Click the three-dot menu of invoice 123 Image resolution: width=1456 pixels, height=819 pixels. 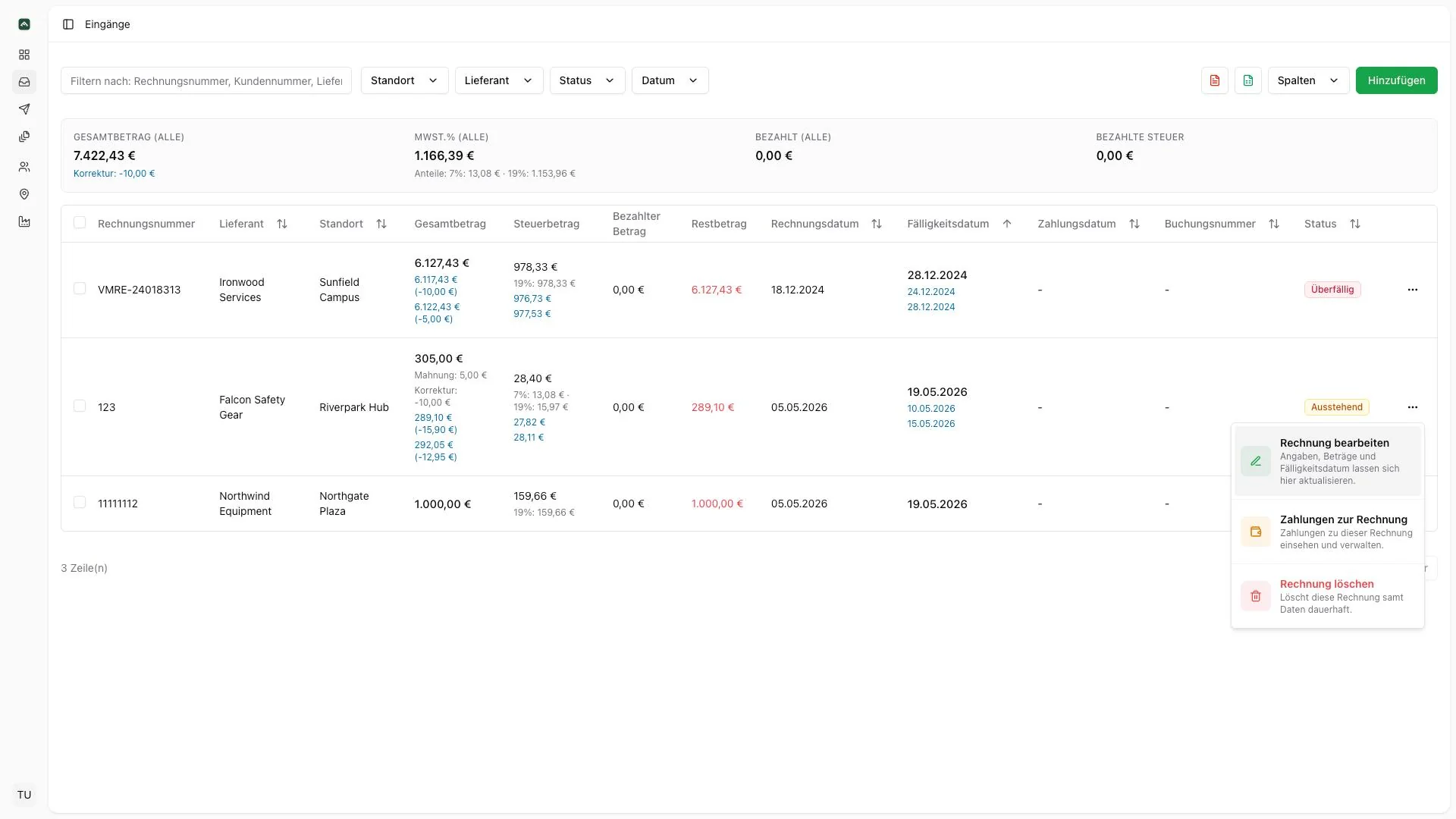1412,407
